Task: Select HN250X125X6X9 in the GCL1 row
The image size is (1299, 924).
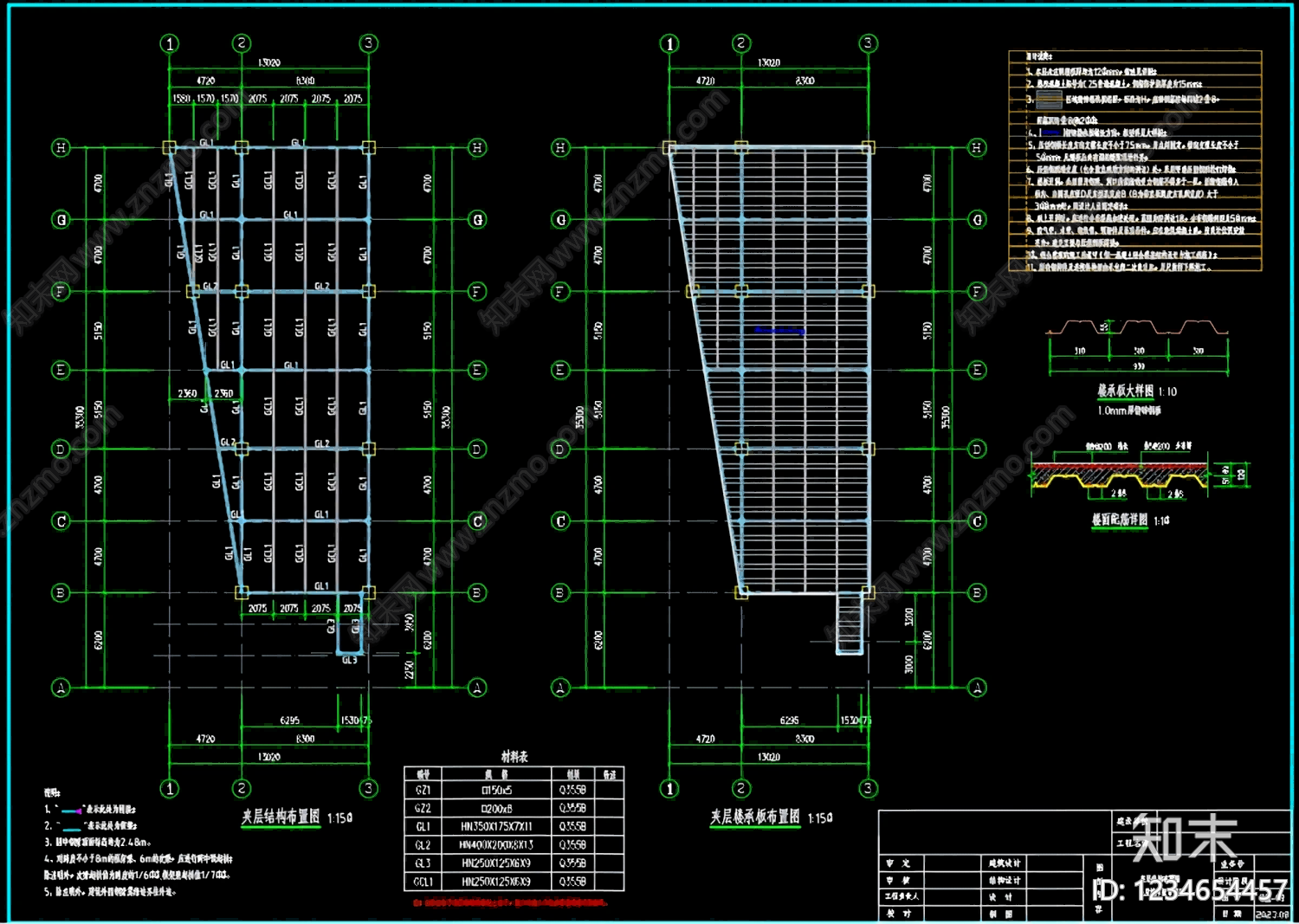Action: click(x=496, y=882)
